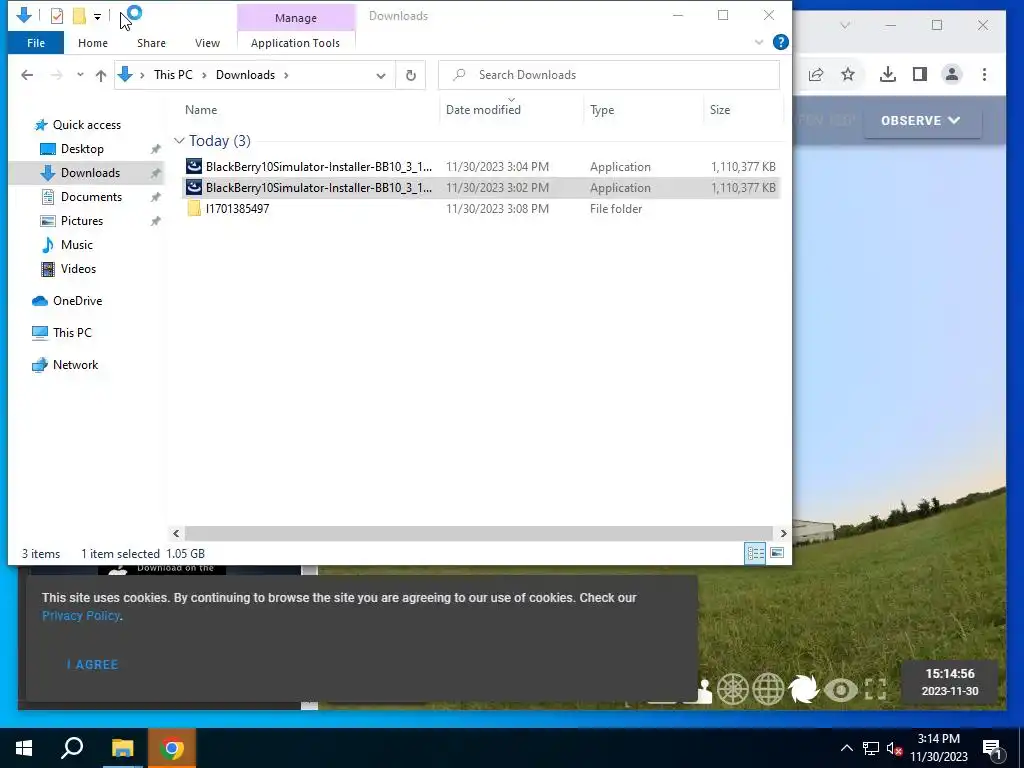
Task: Click the New folder quick toolbar icon
Action: [79, 16]
